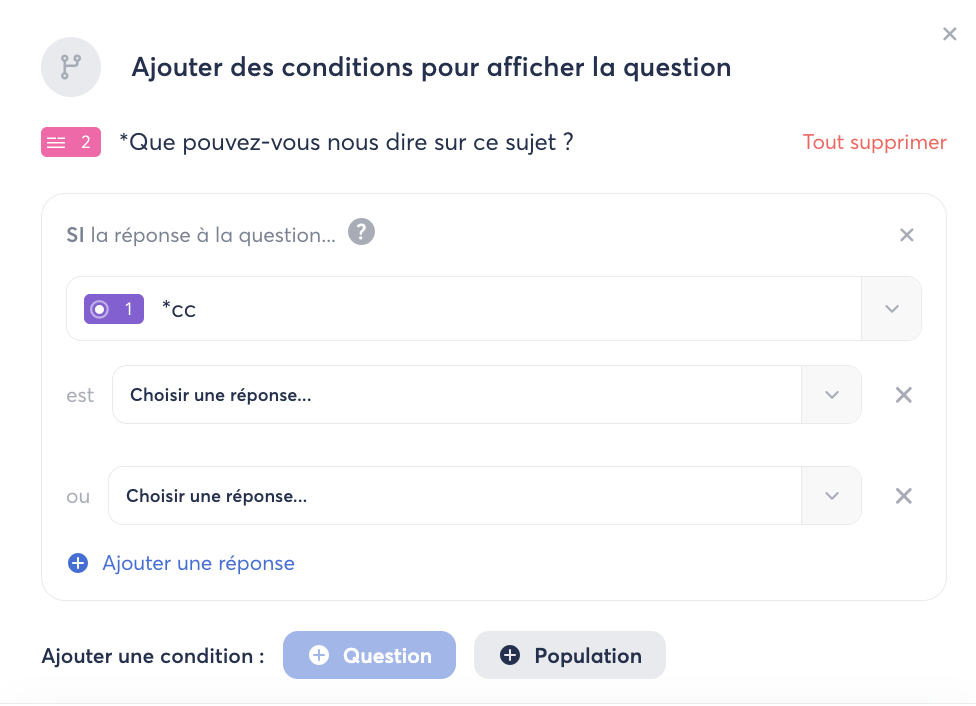
Task: Remove the whole SI condition block
Action: pos(907,235)
